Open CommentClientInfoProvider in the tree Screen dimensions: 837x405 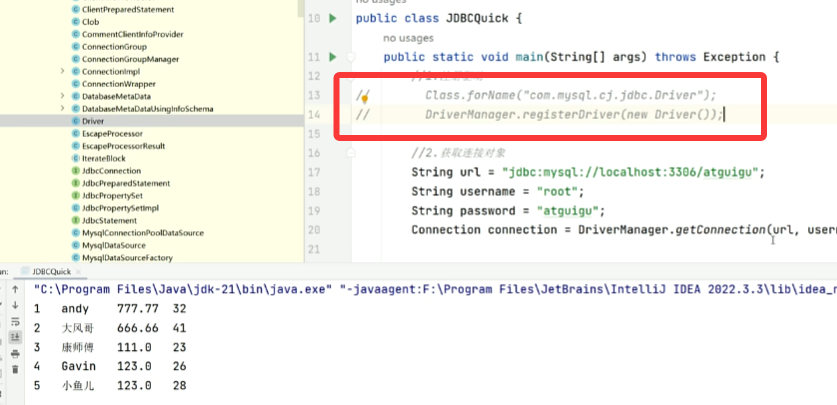(132, 34)
